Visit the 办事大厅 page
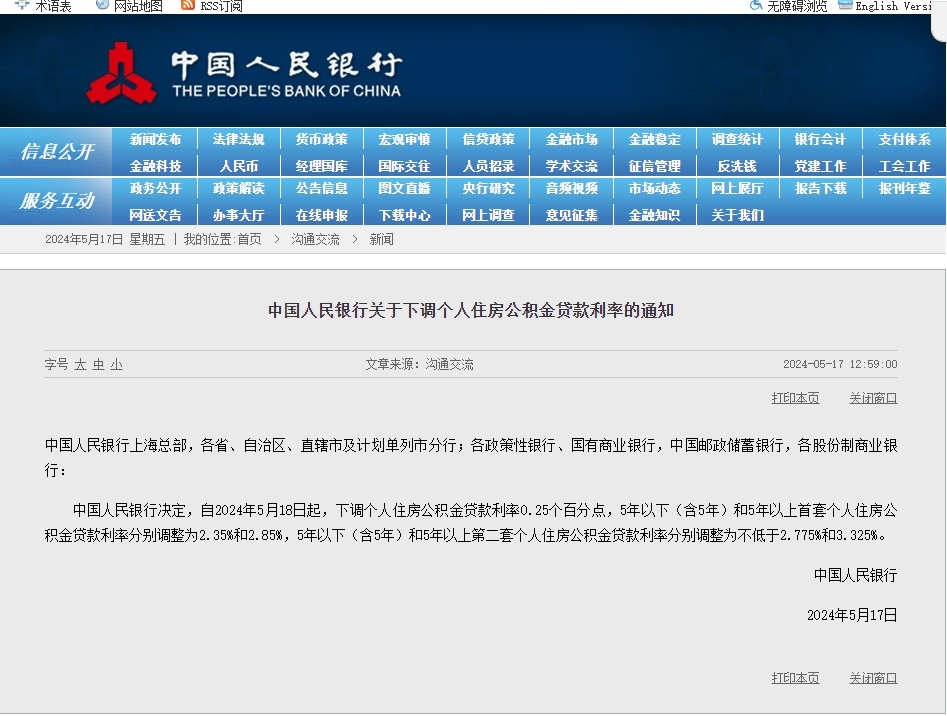The width and height of the screenshot is (947, 716). [x=239, y=215]
